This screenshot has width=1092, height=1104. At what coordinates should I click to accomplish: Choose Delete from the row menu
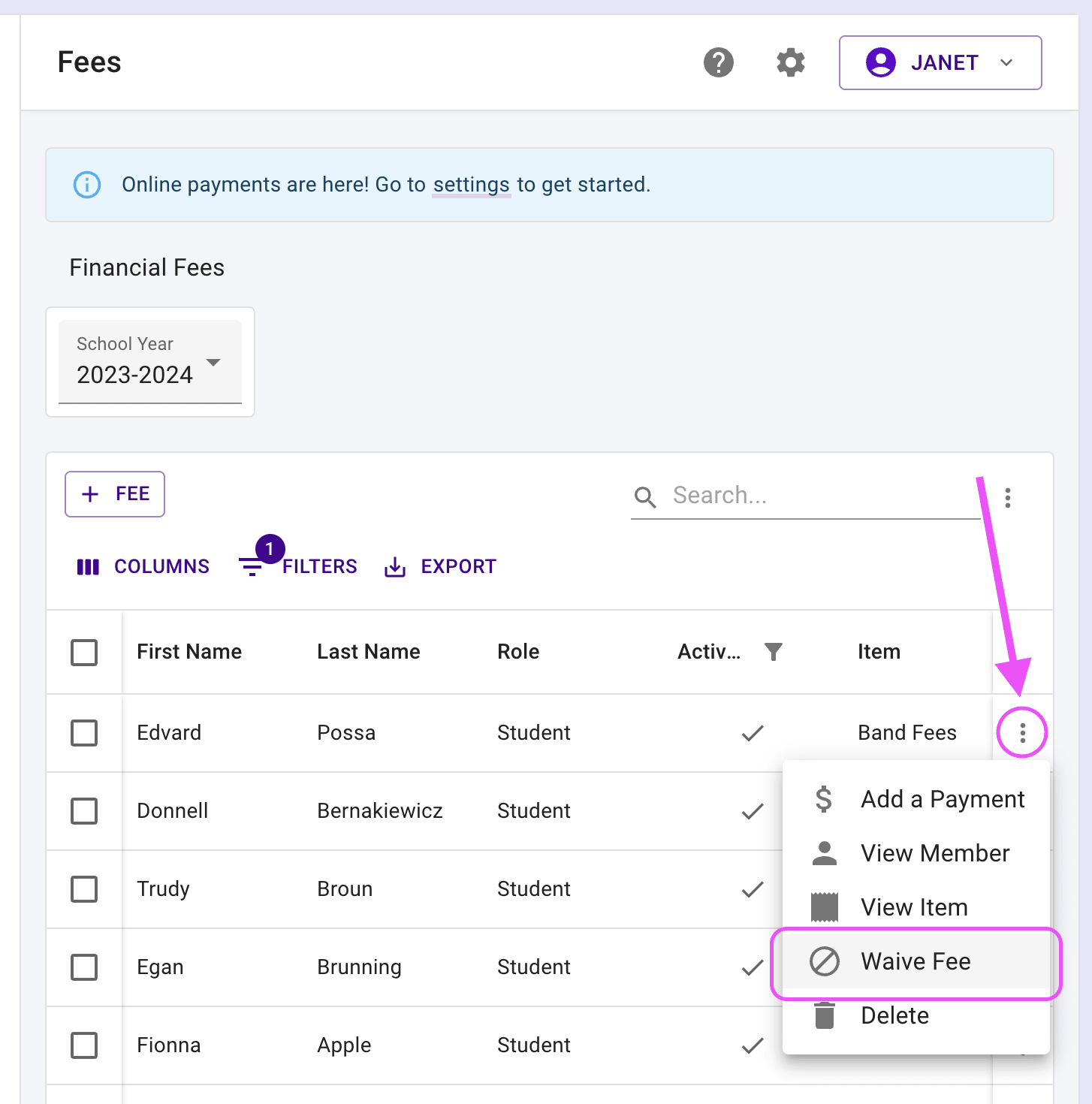pyautogui.click(x=916, y=1015)
